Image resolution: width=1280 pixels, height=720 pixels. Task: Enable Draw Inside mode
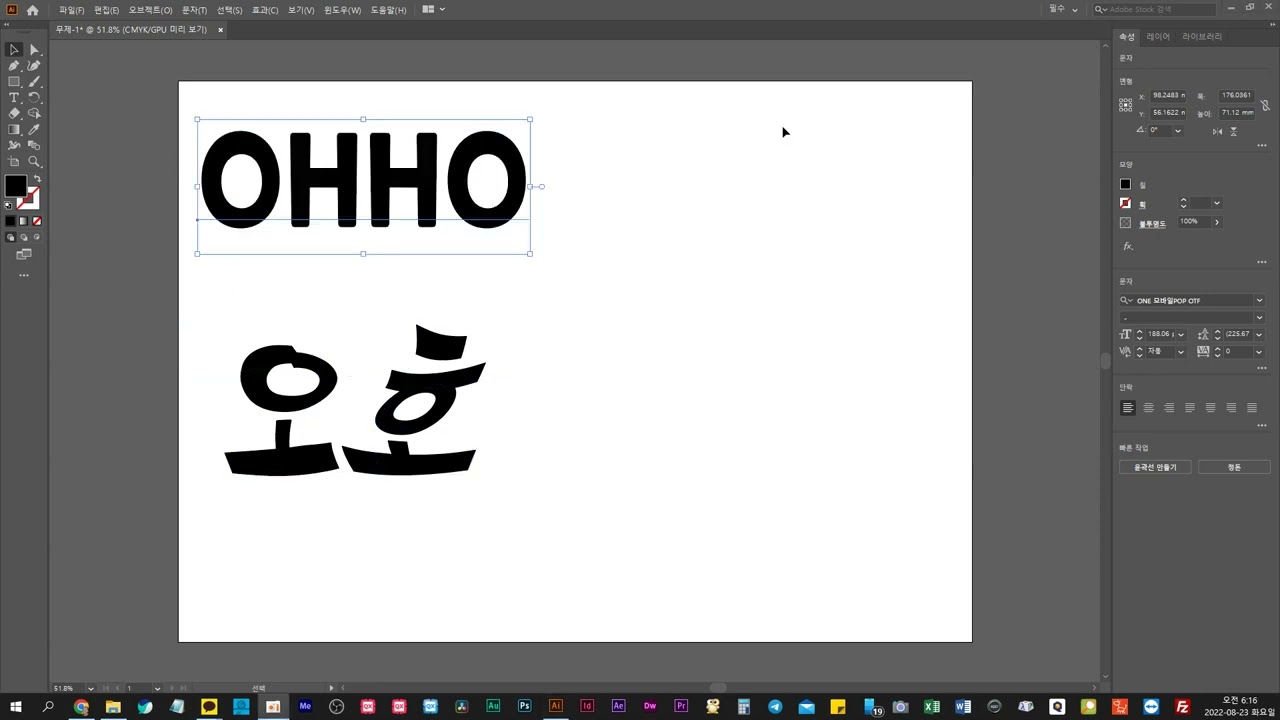click(x=36, y=237)
